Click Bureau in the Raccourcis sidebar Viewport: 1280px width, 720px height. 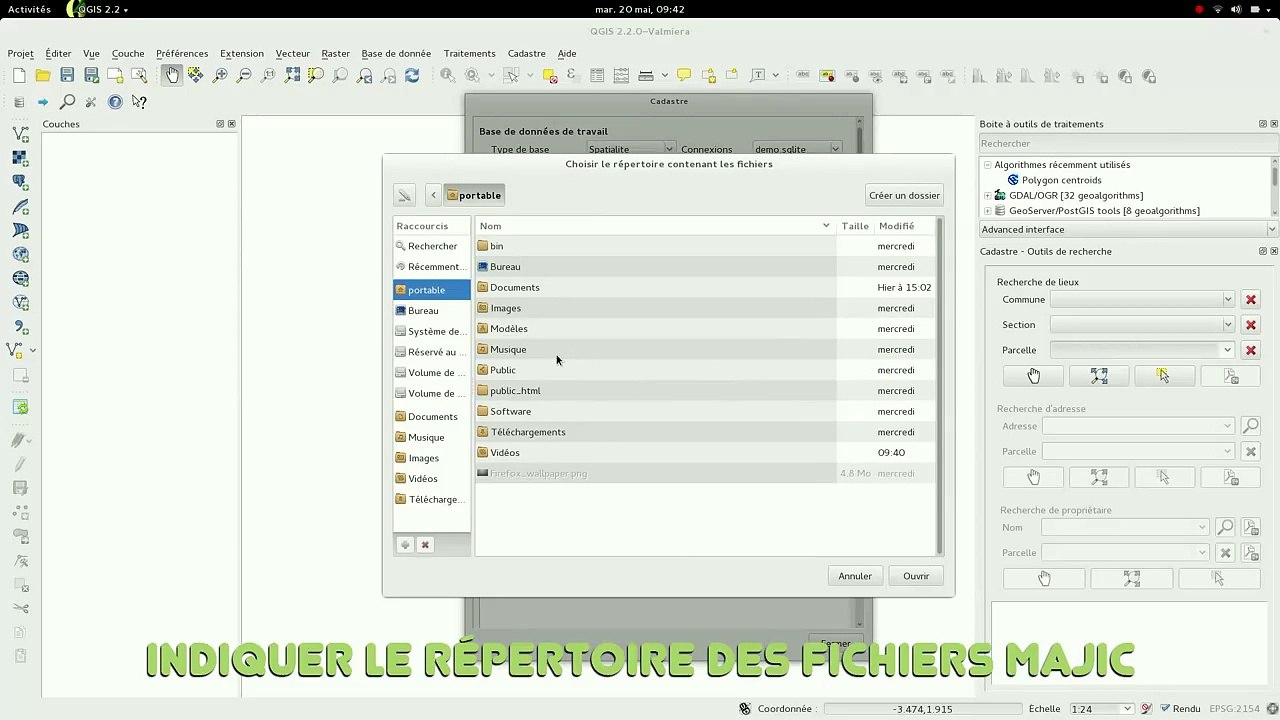[x=432, y=311]
